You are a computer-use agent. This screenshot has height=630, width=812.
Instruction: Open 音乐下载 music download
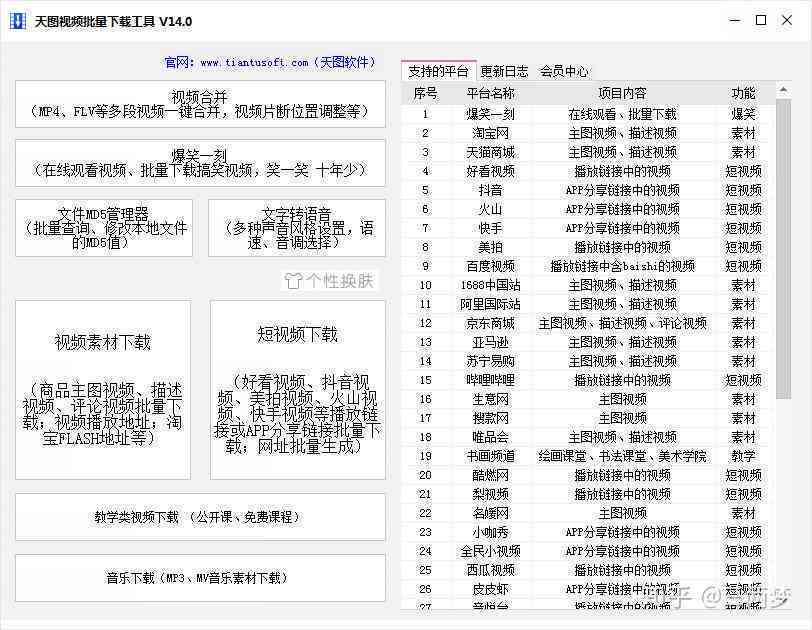(x=200, y=578)
